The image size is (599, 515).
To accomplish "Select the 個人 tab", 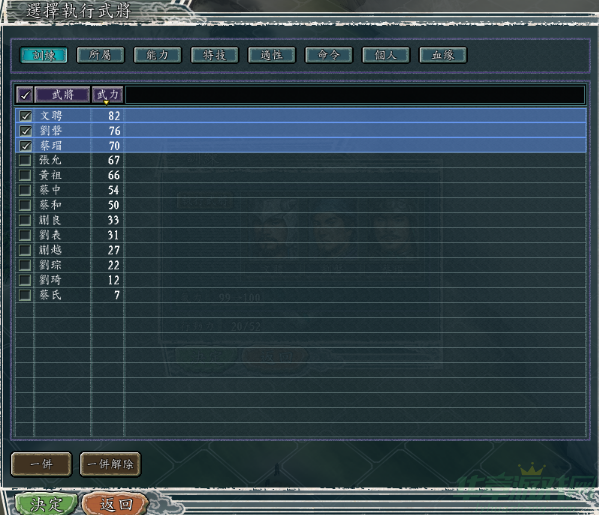I will click(x=386, y=55).
